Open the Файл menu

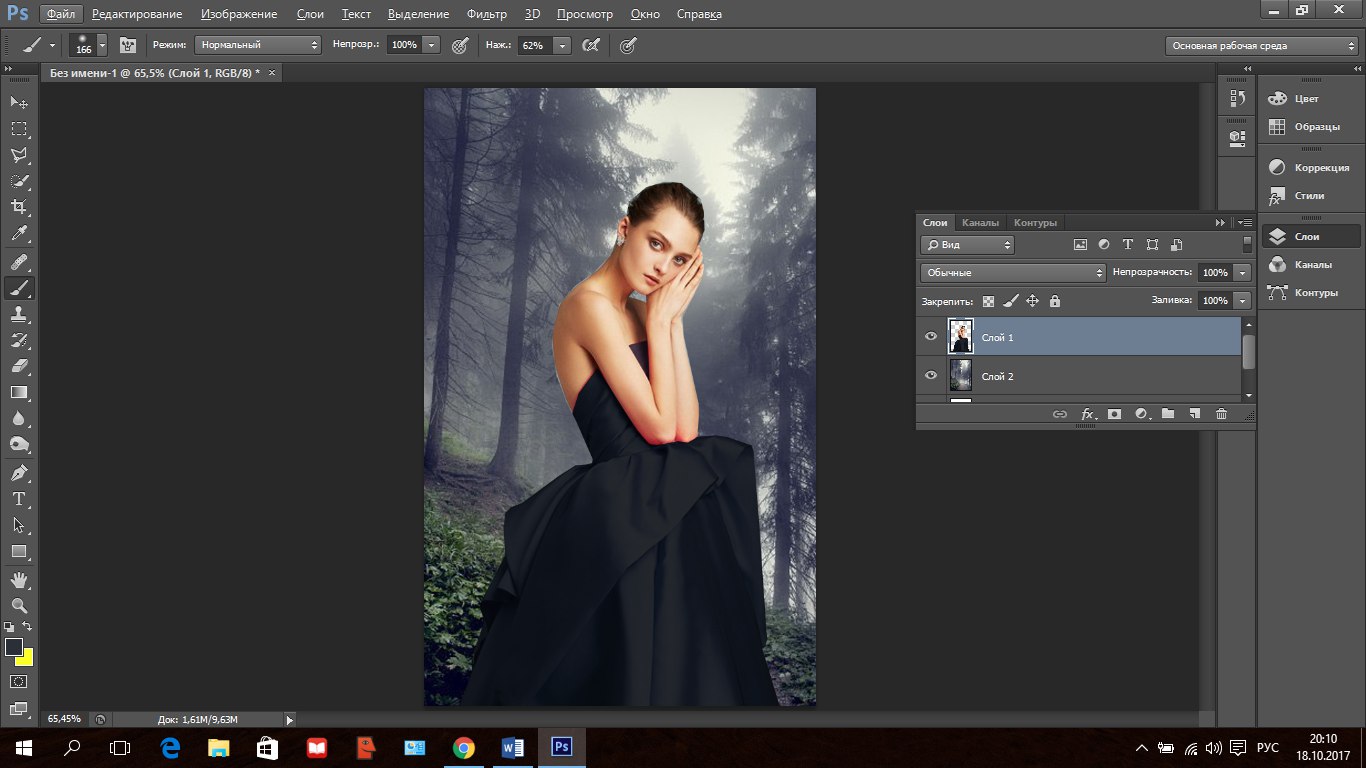60,14
